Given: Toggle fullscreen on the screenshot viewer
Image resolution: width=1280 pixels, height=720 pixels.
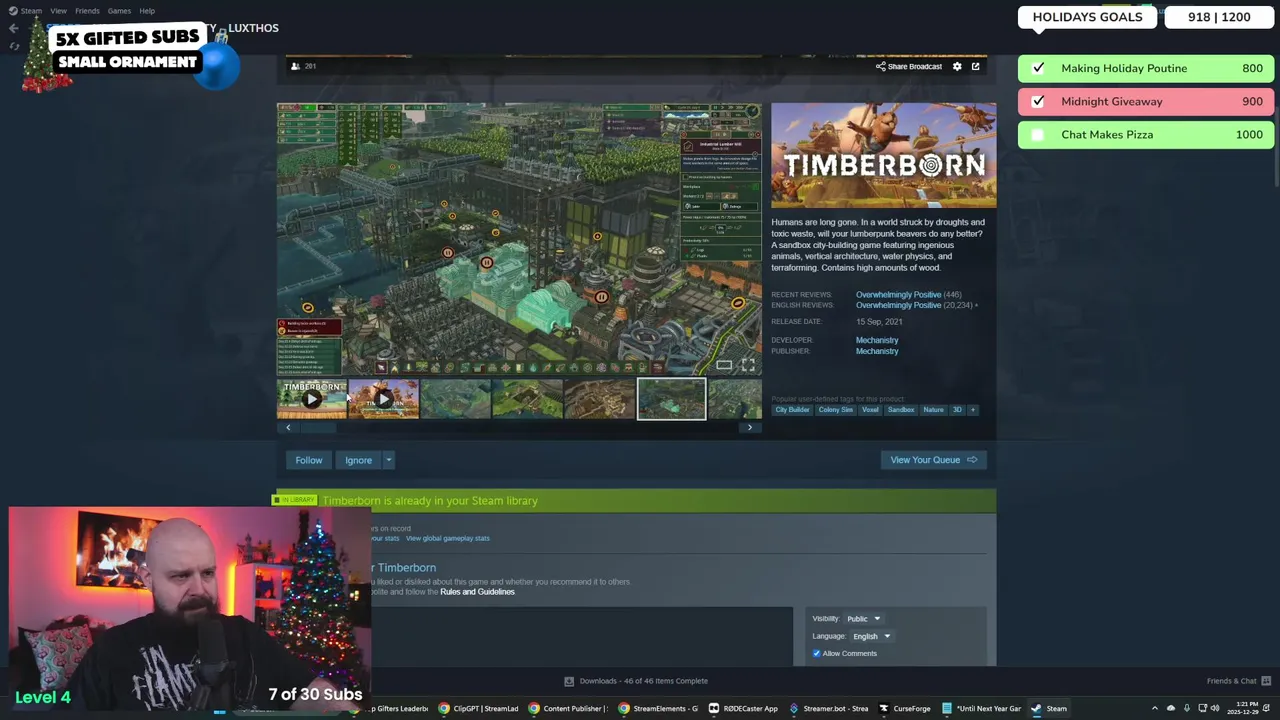Looking at the screenshot, I should point(748,365).
